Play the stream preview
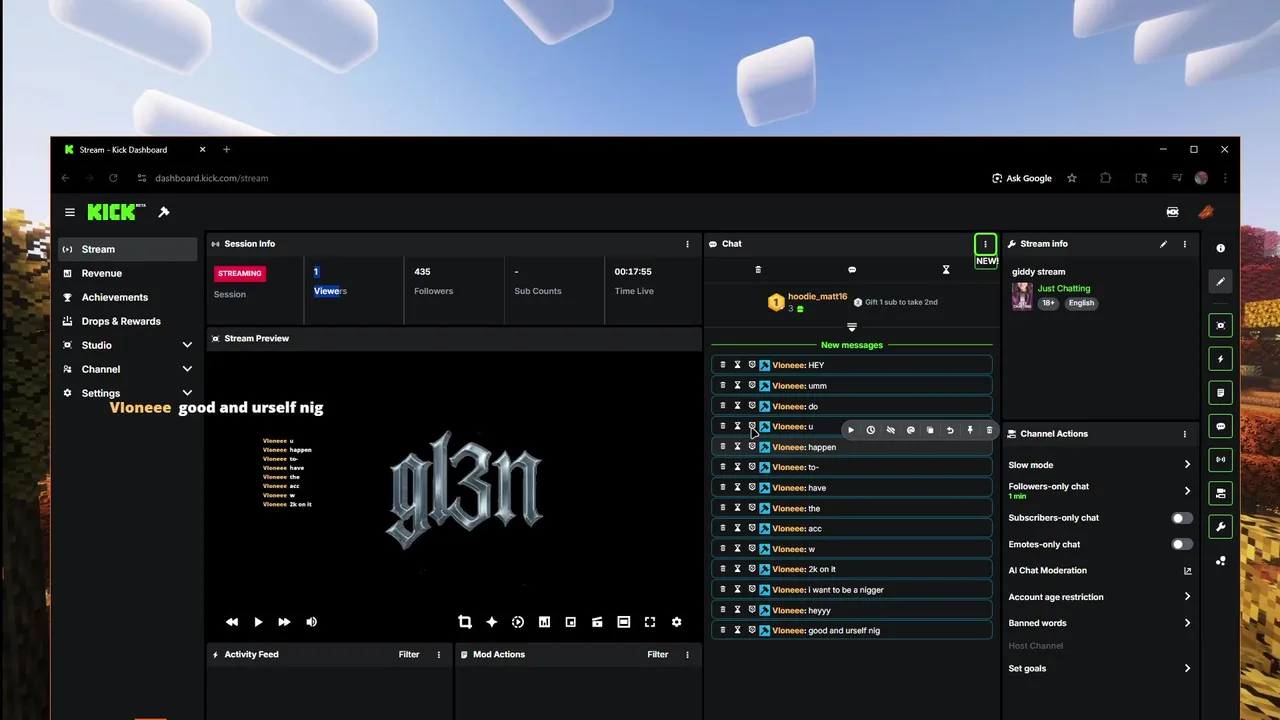 tap(258, 622)
